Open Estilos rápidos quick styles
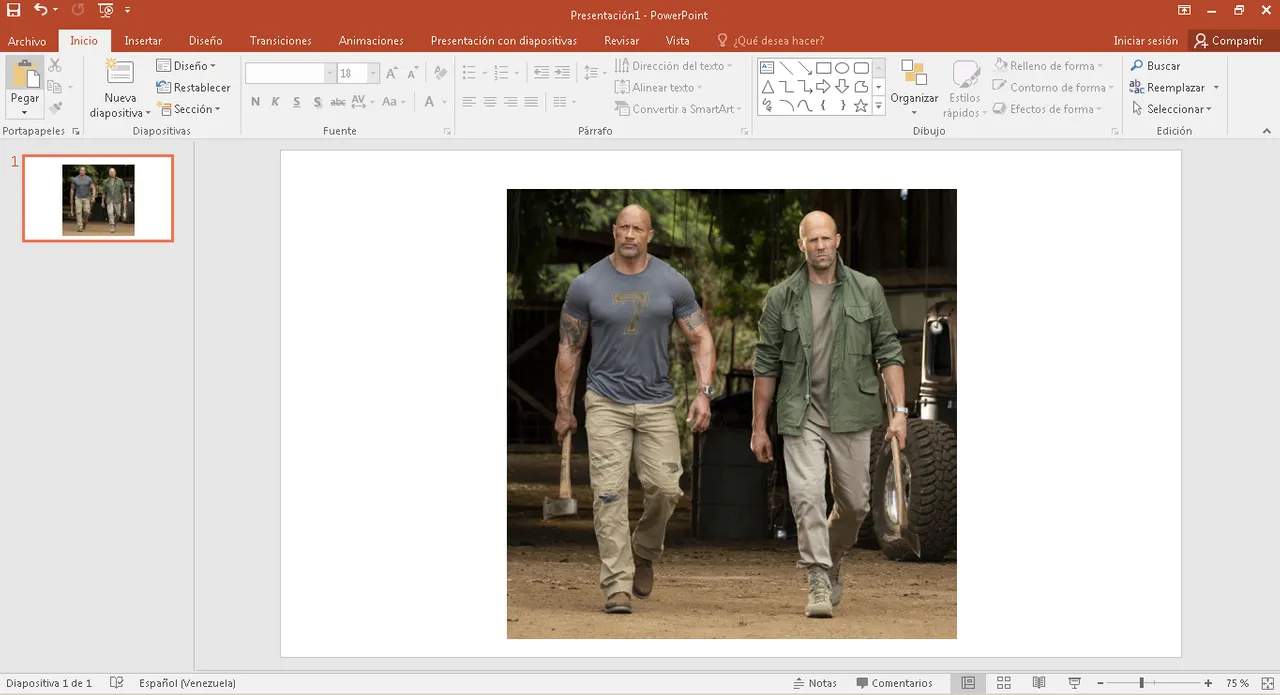This screenshot has height=695, width=1280. coord(965,88)
